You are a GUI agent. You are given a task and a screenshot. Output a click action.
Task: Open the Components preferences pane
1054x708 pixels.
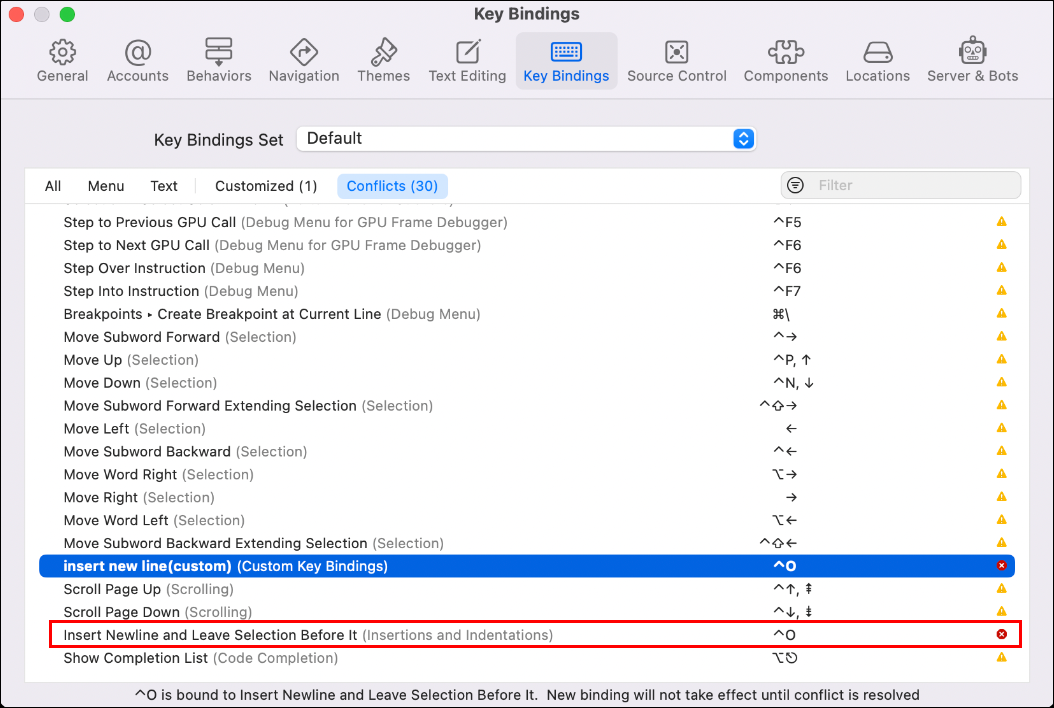coord(786,61)
